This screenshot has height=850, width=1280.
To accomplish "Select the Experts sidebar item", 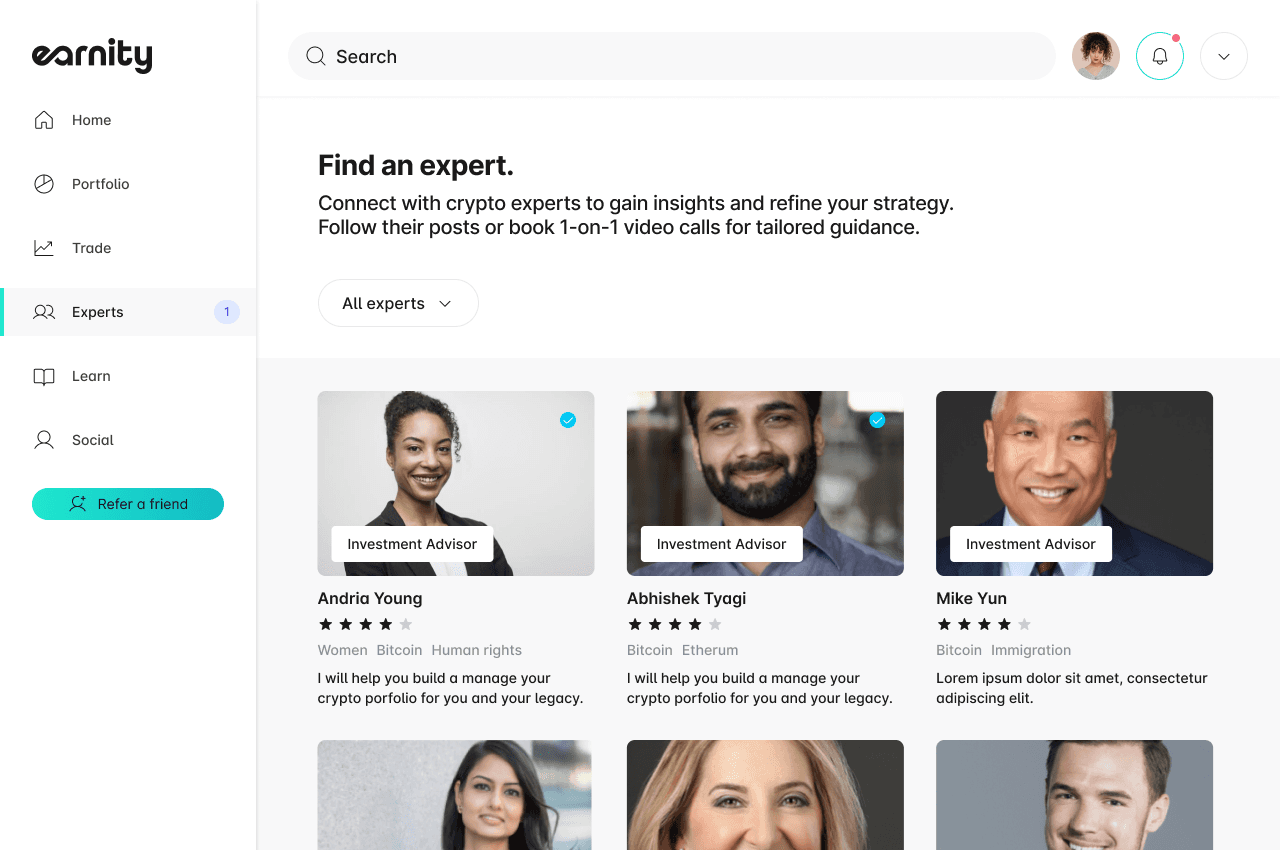I will (128, 312).
